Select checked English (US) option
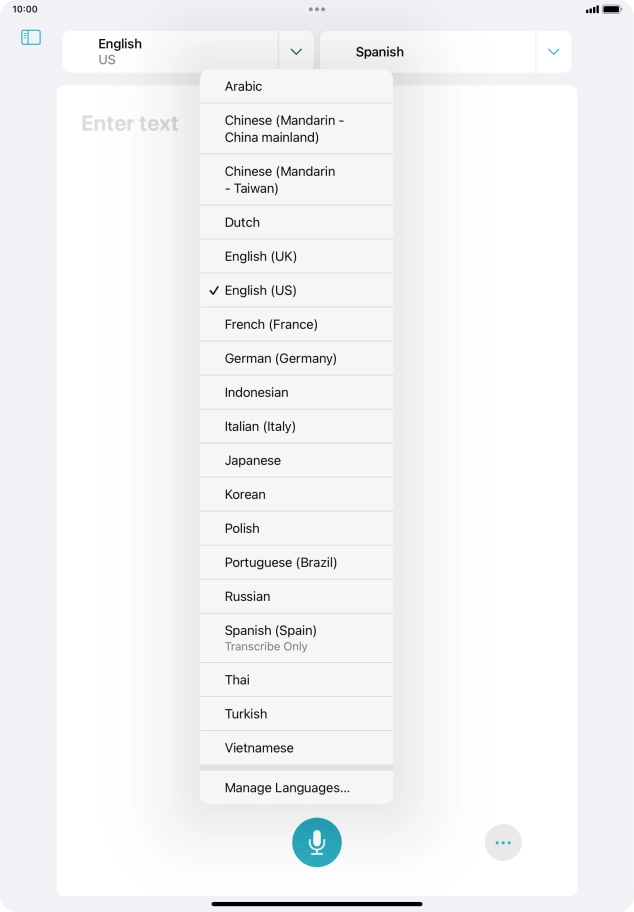This screenshot has width=634, height=912. click(x=296, y=290)
